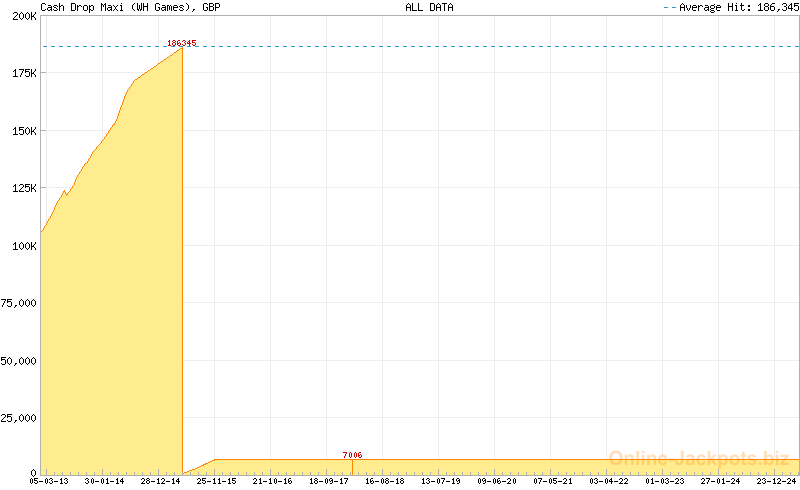Click the 75,000 y-axis label
This screenshot has height=490, width=800.
[x=20, y=303]
